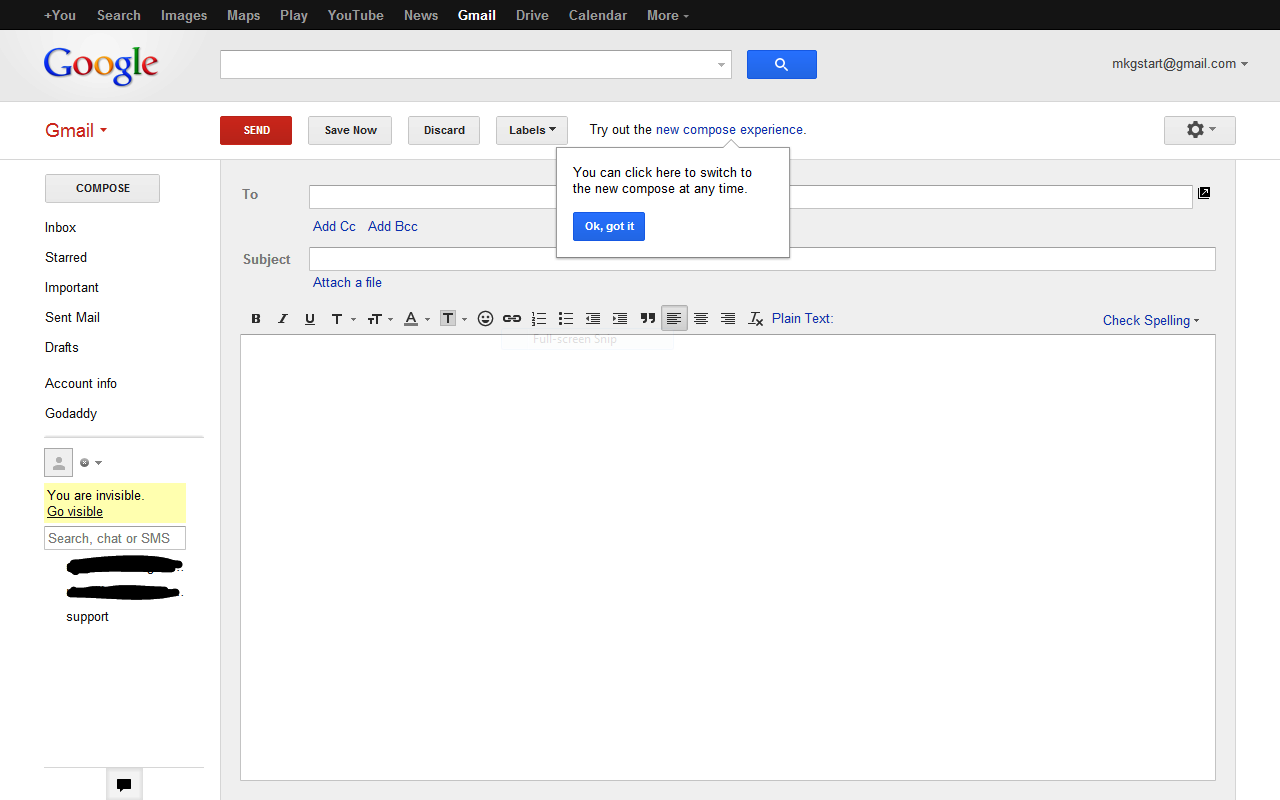Apply blockquote formatting
Viewport: 1280px width, 800px height.
(x=648, y=319)
